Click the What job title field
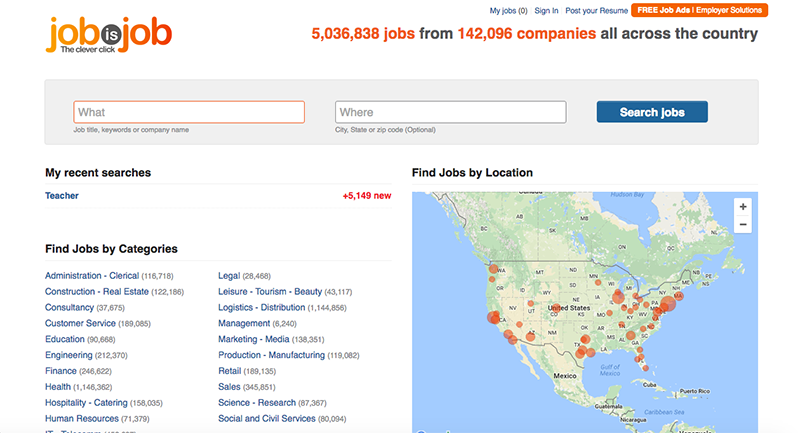 (x=189, y=112)
